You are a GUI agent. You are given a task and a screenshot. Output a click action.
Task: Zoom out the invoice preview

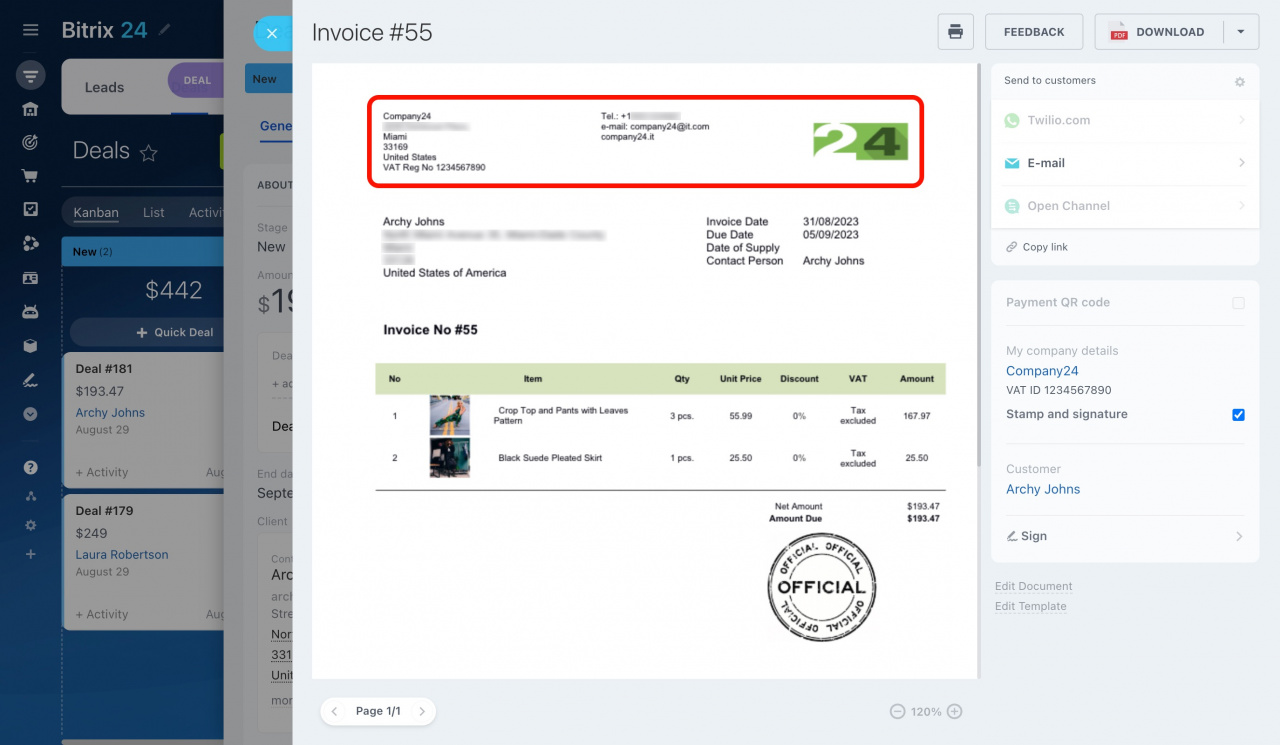pyautogui.click(x=897, y=711)
